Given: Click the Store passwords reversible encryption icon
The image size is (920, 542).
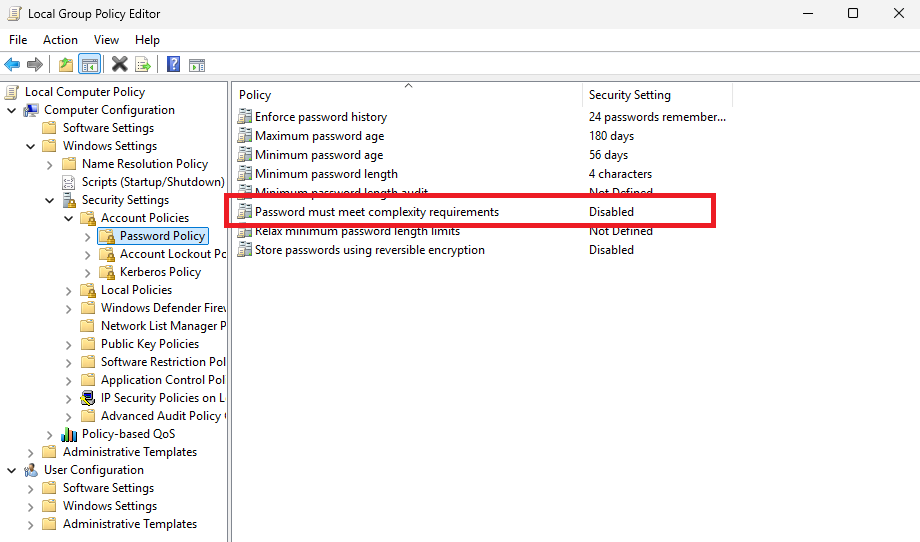Looking at the screenshot, I should 245,250.
